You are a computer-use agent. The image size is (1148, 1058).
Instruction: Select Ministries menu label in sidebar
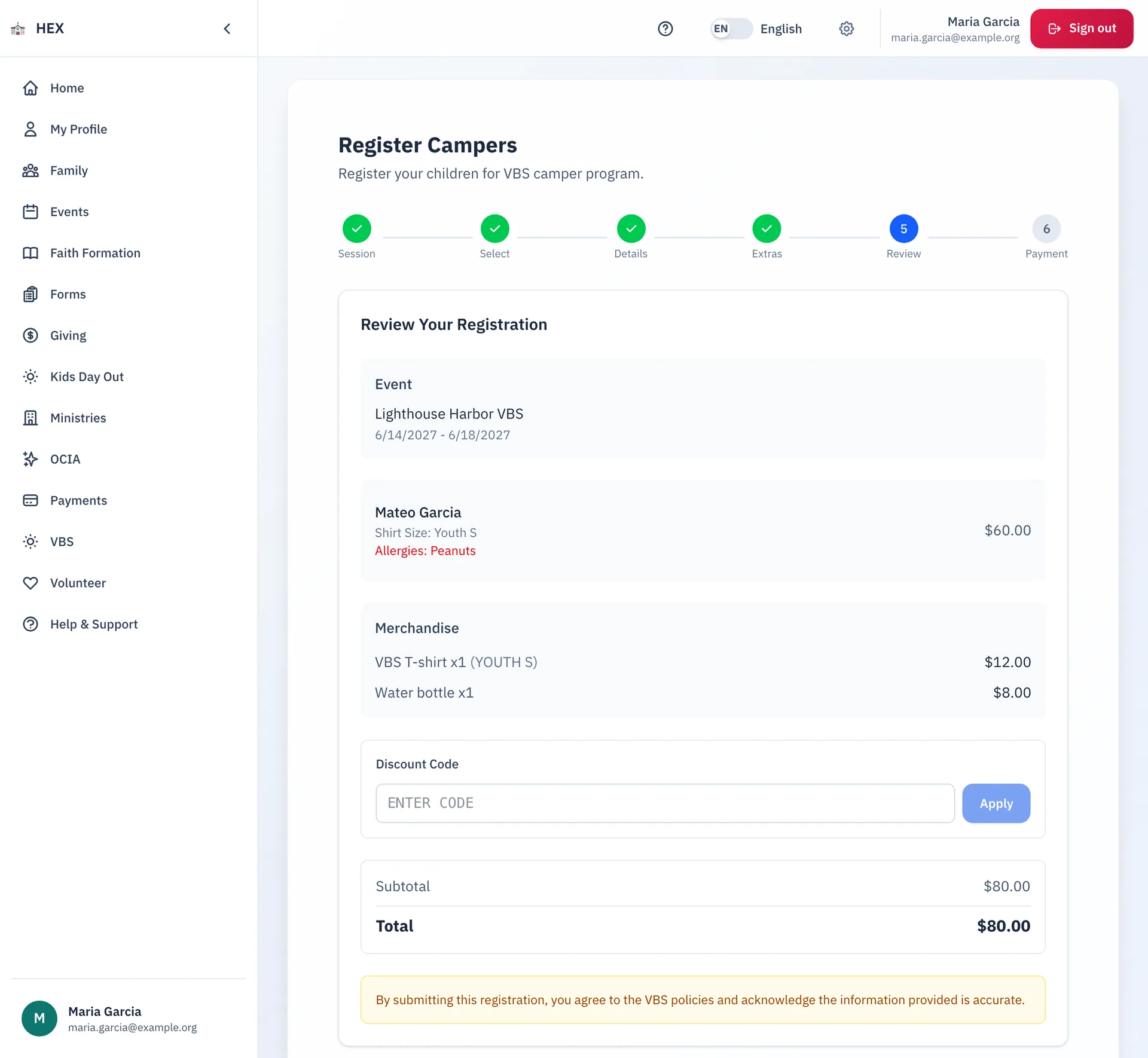coord(78,418)
